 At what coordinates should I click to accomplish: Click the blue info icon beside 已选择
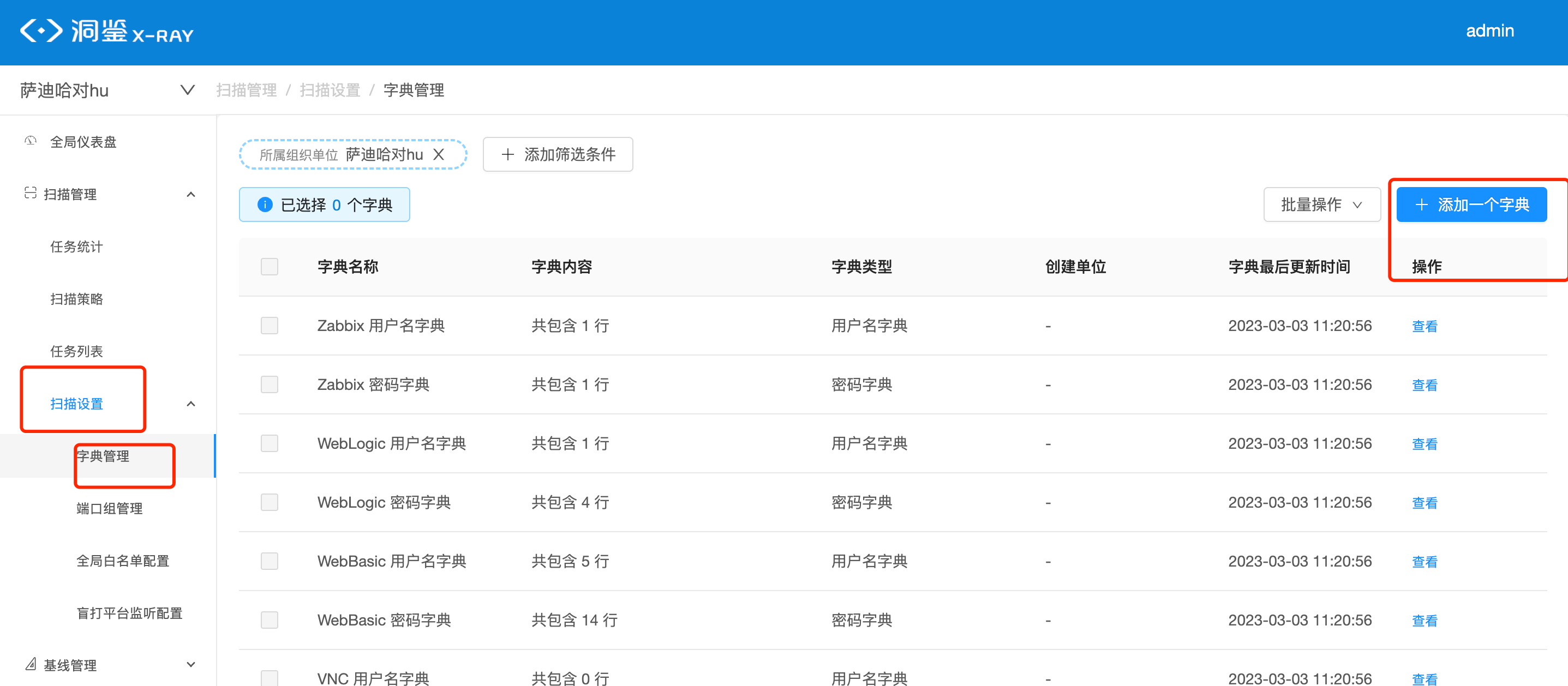point(265,204)
